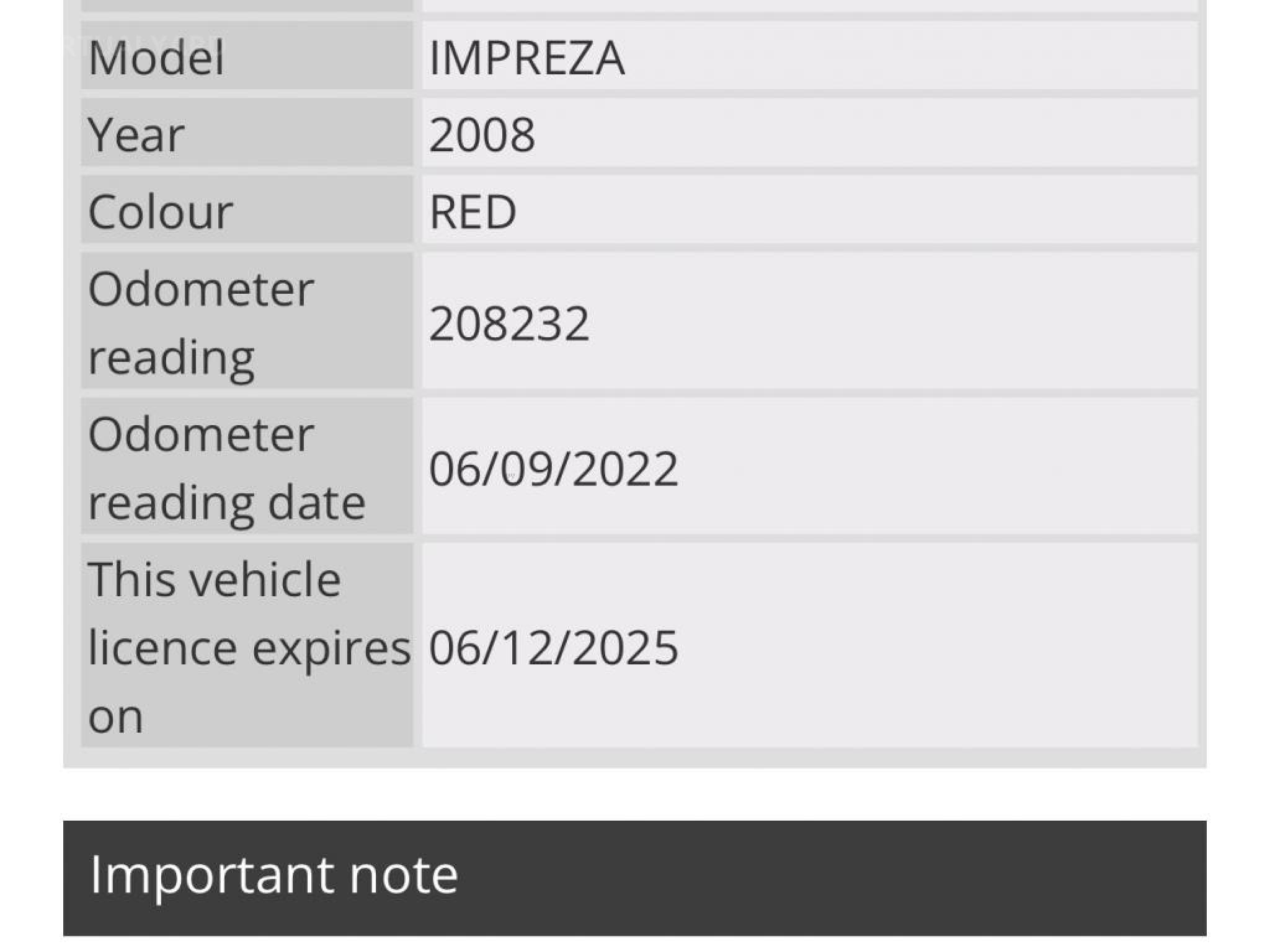The width and height of the screenshot is (1270, 952).
Task: Click the white gap above Important note
Action: coord(635,795)
